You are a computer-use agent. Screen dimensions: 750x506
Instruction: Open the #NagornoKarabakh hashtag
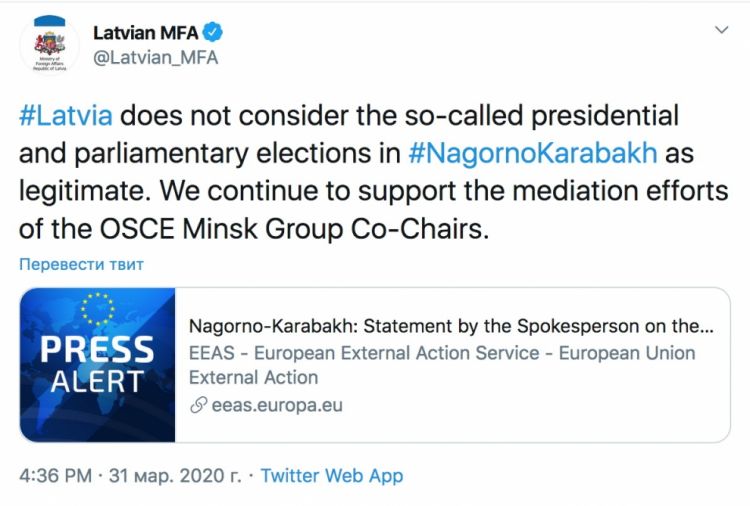[x=532, y=153]
